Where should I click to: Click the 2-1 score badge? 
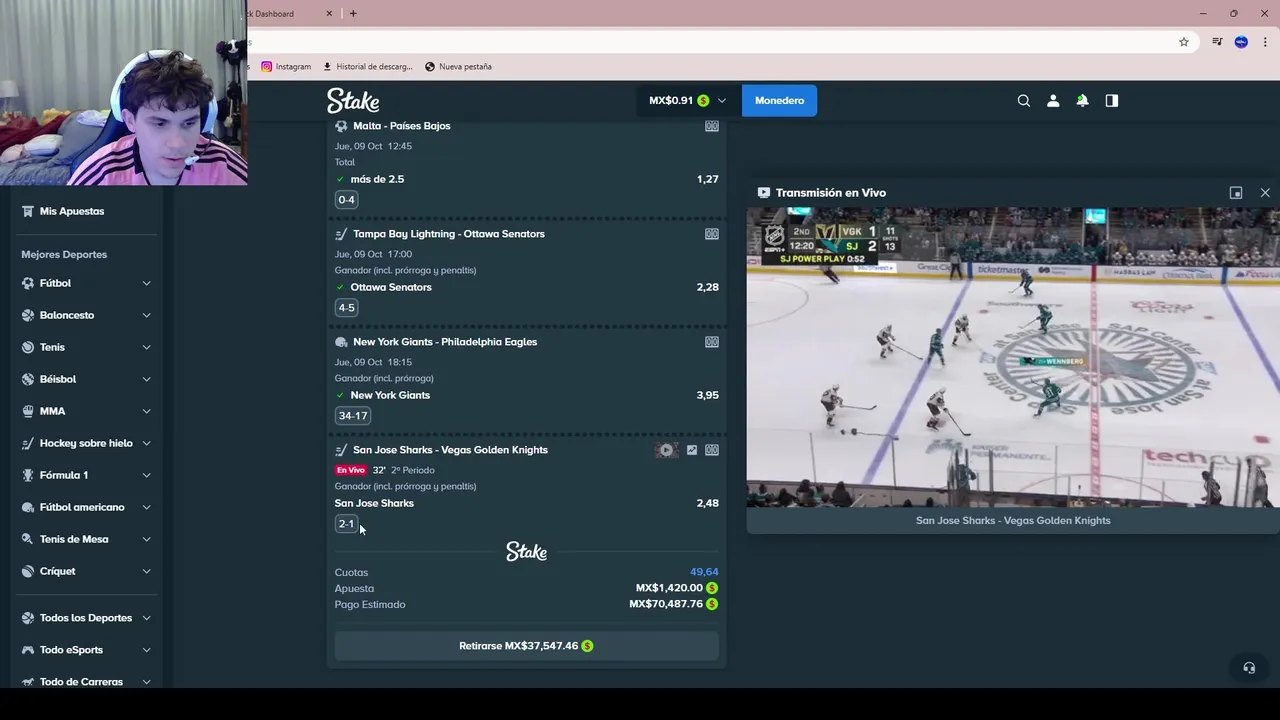[346, 524]
